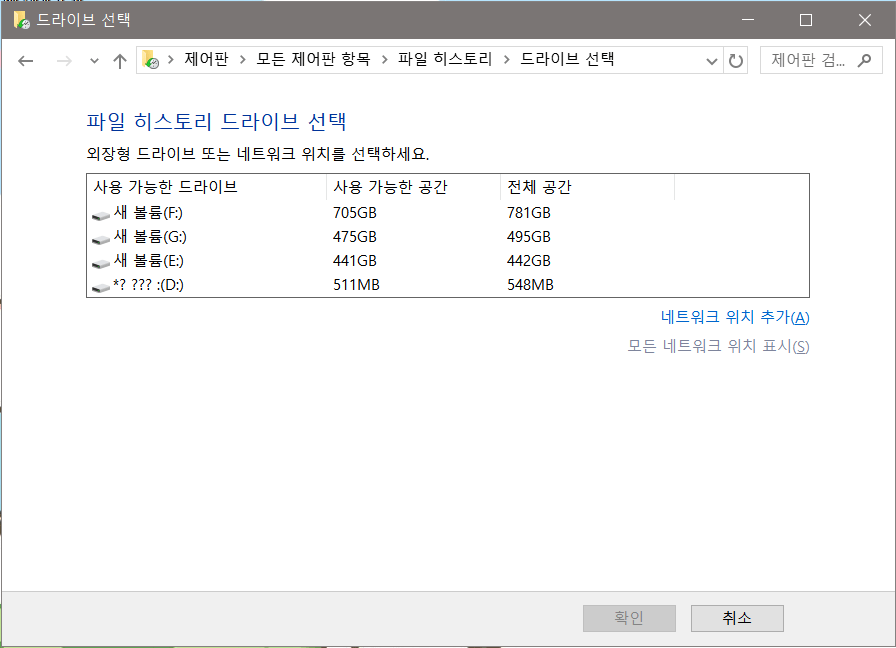Open the recent locations dropdown arrow
This screenshot has height=648, width=896.
click(94, 61)
